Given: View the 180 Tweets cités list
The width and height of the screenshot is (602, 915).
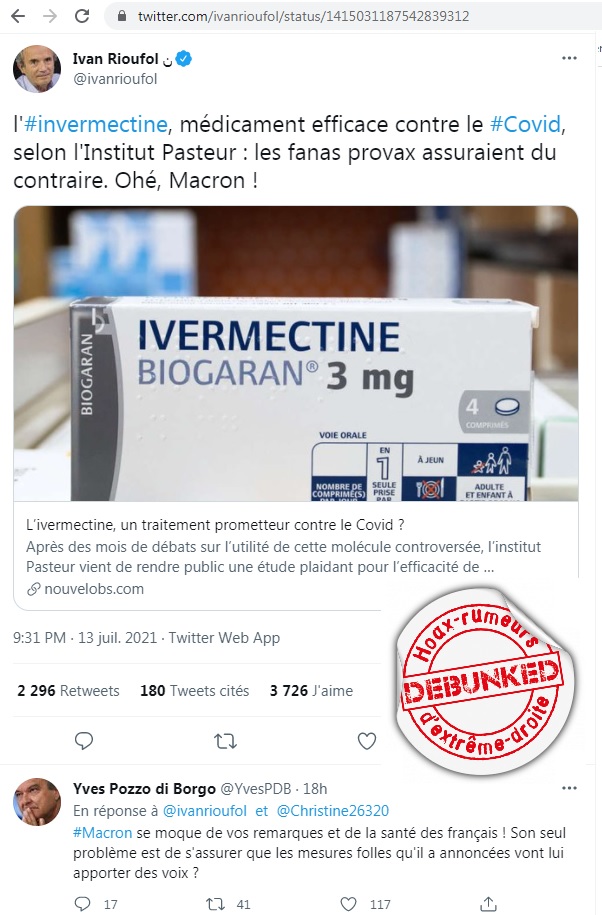Looking at the screenshot, I should click(x=194, y=691).
